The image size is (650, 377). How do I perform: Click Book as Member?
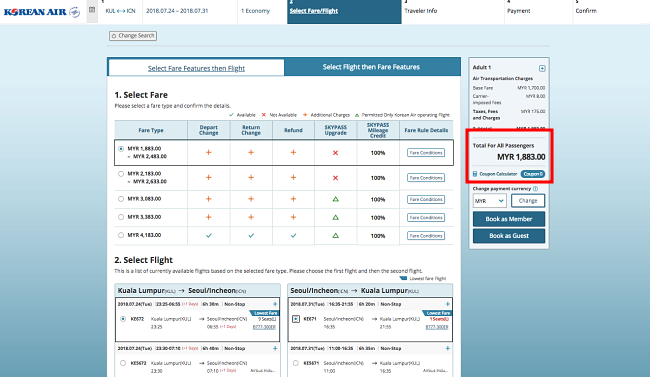[x=509, y=219]
